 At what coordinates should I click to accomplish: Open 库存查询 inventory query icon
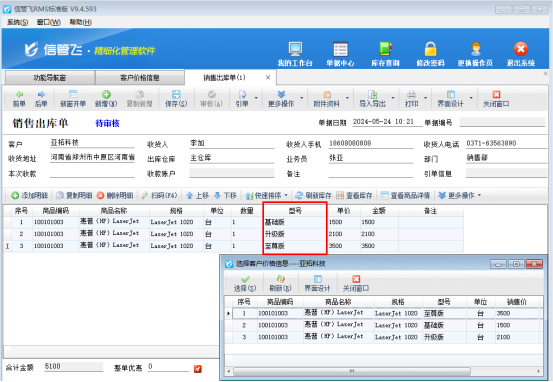385,49
